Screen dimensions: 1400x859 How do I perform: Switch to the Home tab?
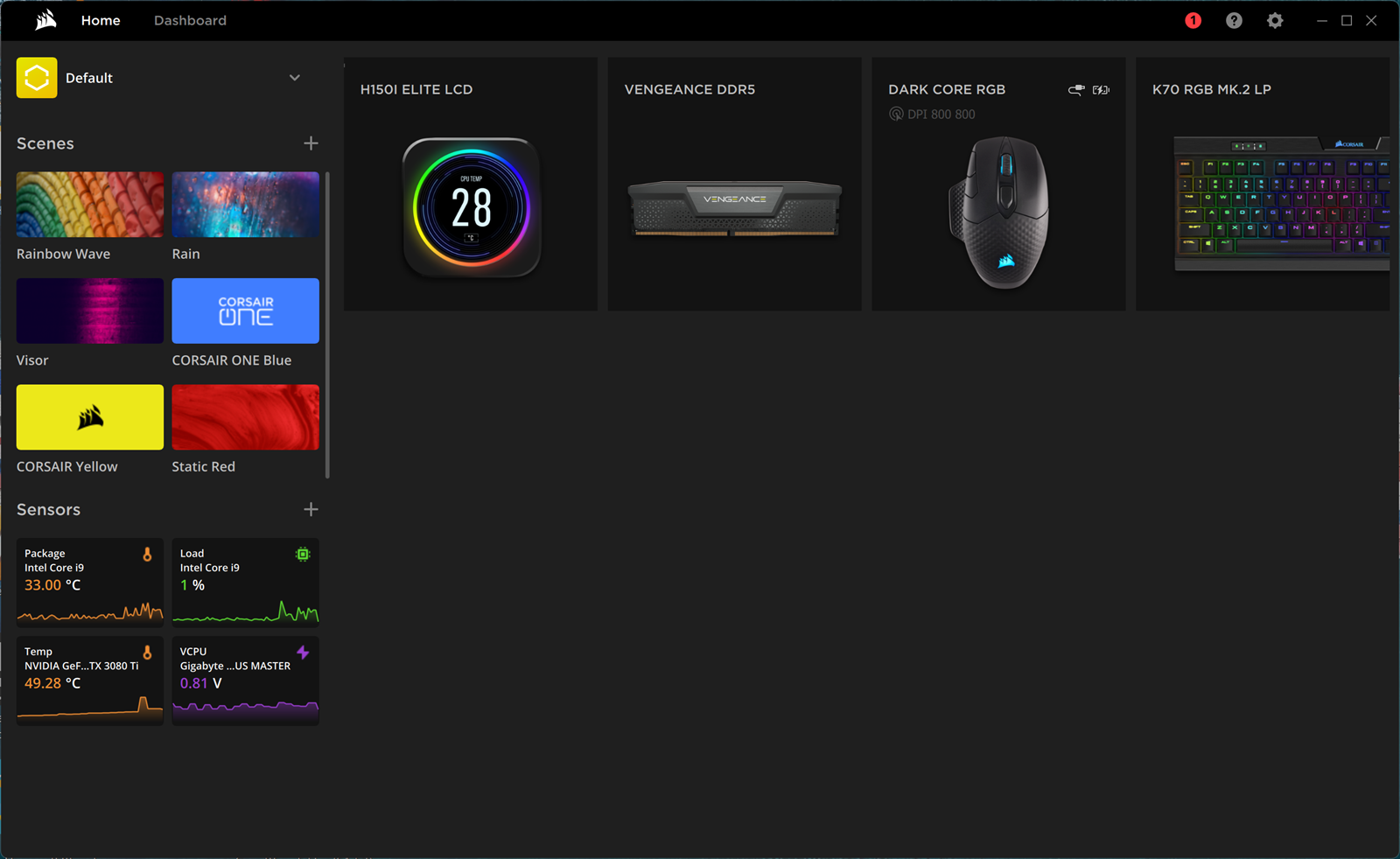point(101,20)
